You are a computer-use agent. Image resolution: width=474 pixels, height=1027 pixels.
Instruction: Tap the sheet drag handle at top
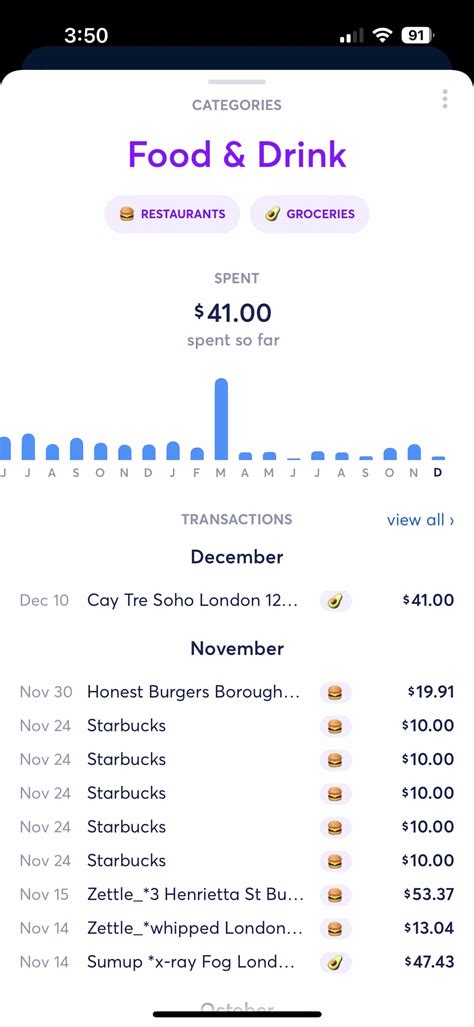click(237, 82)
